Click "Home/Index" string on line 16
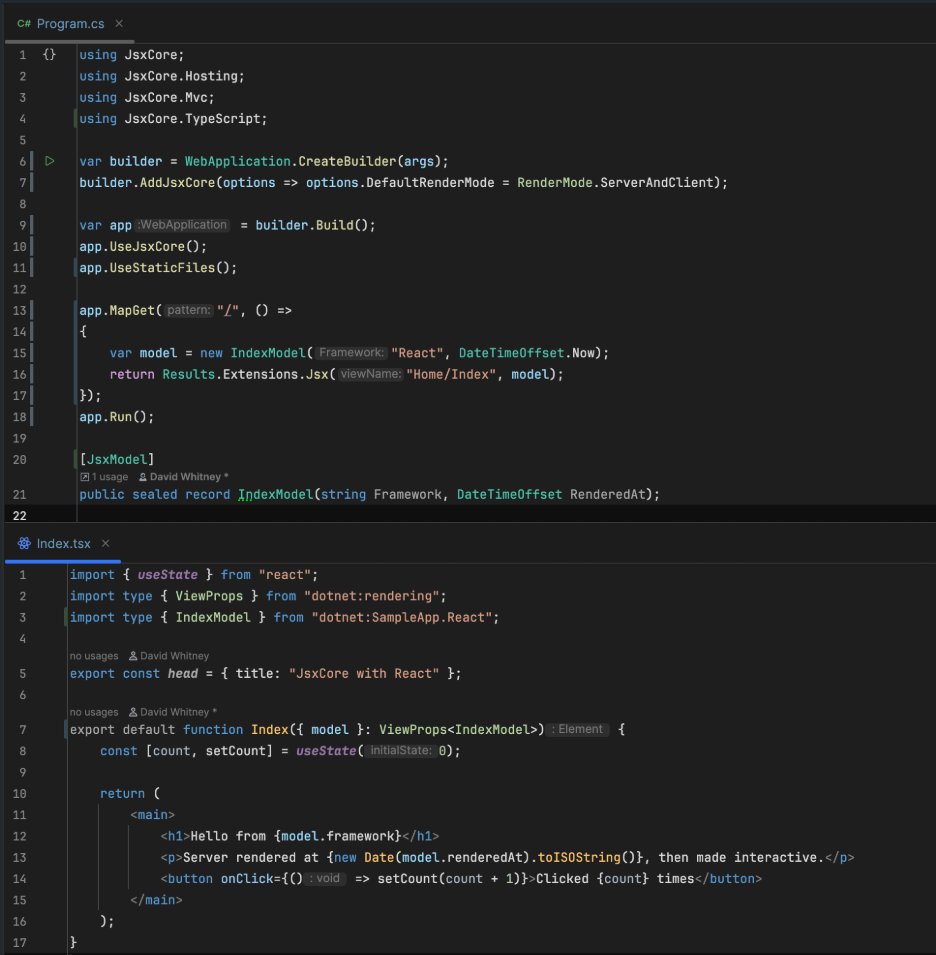Image resolution: width=936 pixels, height=955 pixels. 451,375
